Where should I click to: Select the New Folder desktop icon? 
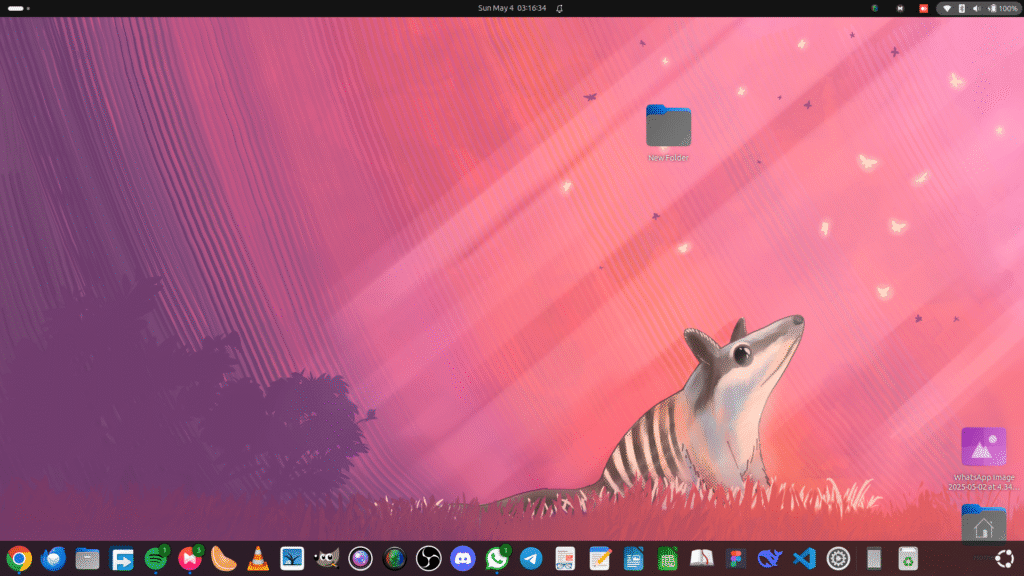668,133
